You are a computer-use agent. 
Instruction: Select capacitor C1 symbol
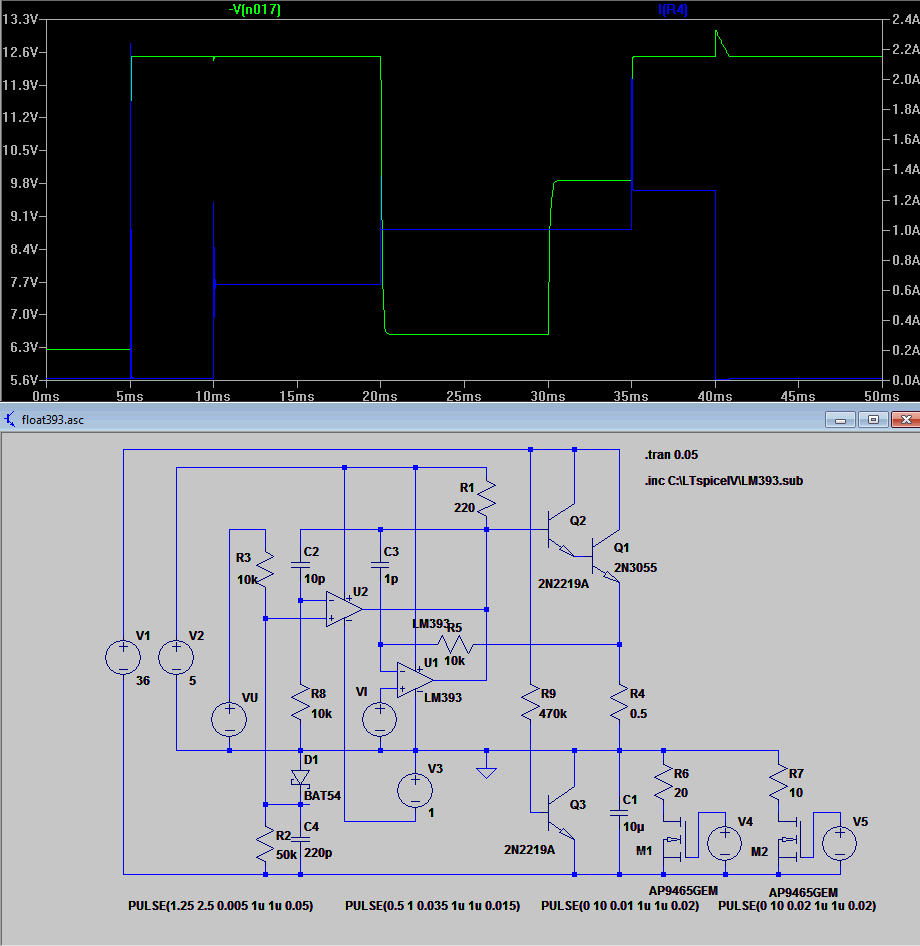pyautogui.click(x=620, y=813)
